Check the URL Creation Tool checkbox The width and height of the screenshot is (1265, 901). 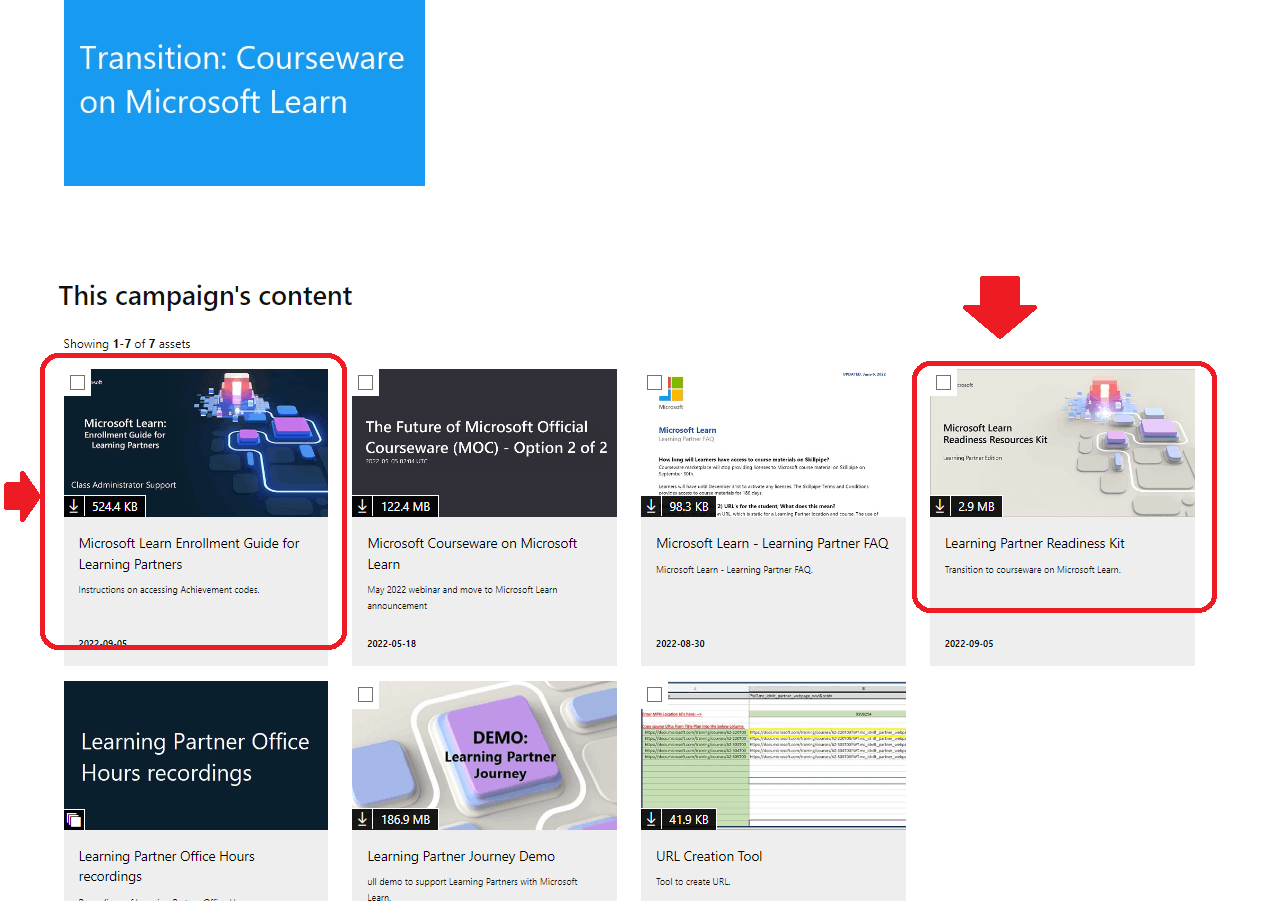(654, 695)
